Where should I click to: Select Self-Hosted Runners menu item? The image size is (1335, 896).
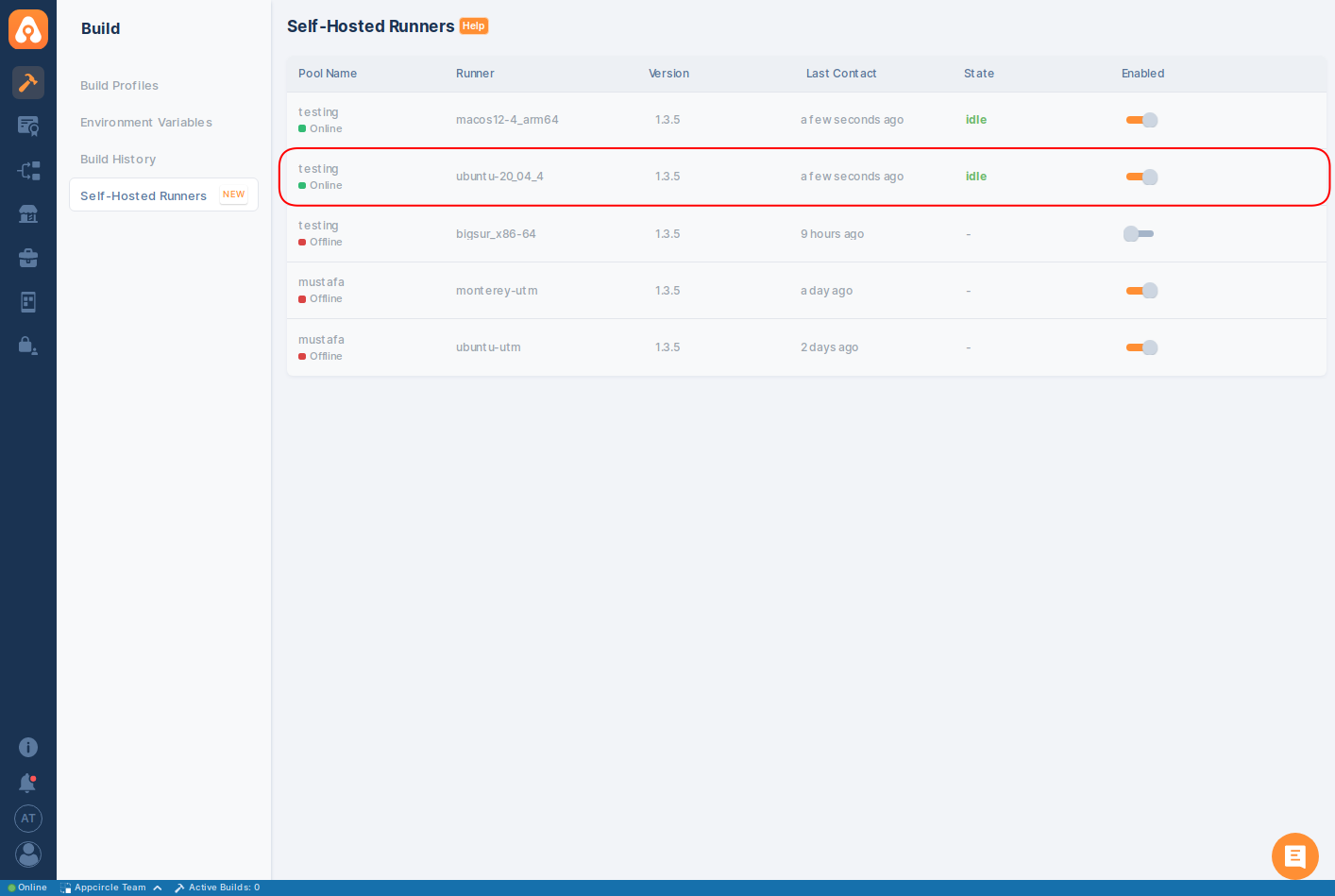coord(163,195)
